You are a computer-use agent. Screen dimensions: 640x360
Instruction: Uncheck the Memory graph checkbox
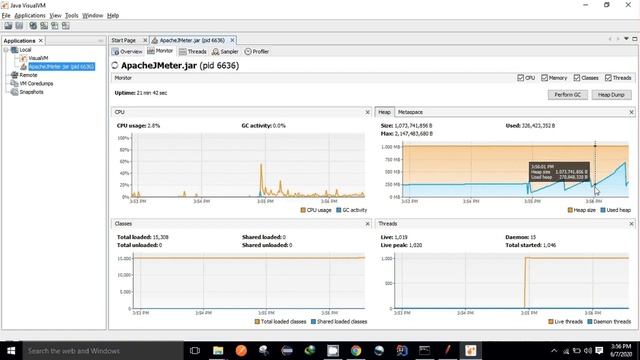coord(544,78)
